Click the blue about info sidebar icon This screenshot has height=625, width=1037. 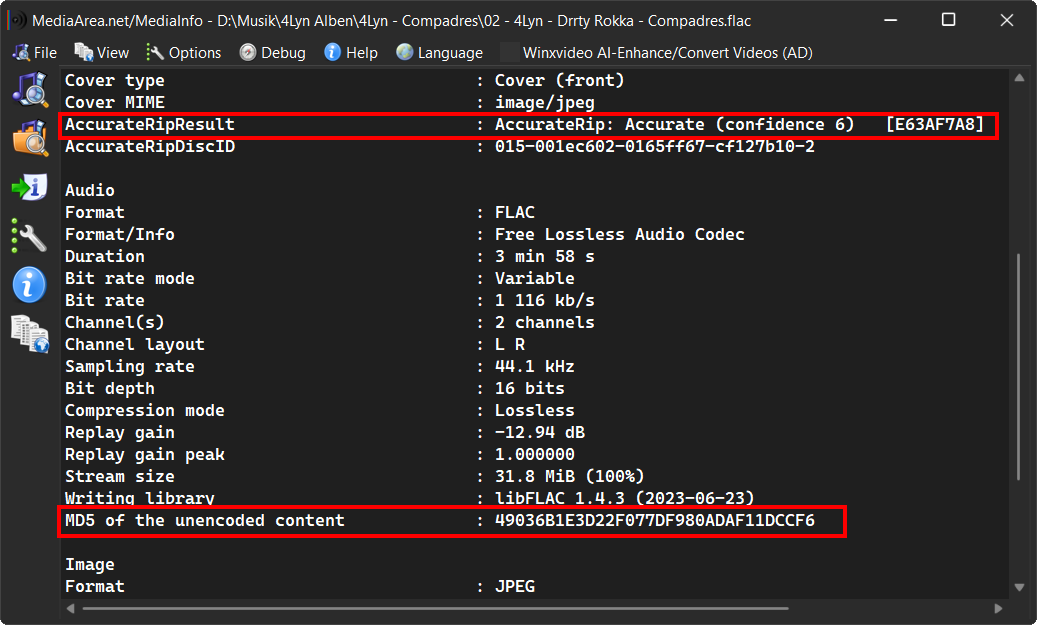click(30, 285)
